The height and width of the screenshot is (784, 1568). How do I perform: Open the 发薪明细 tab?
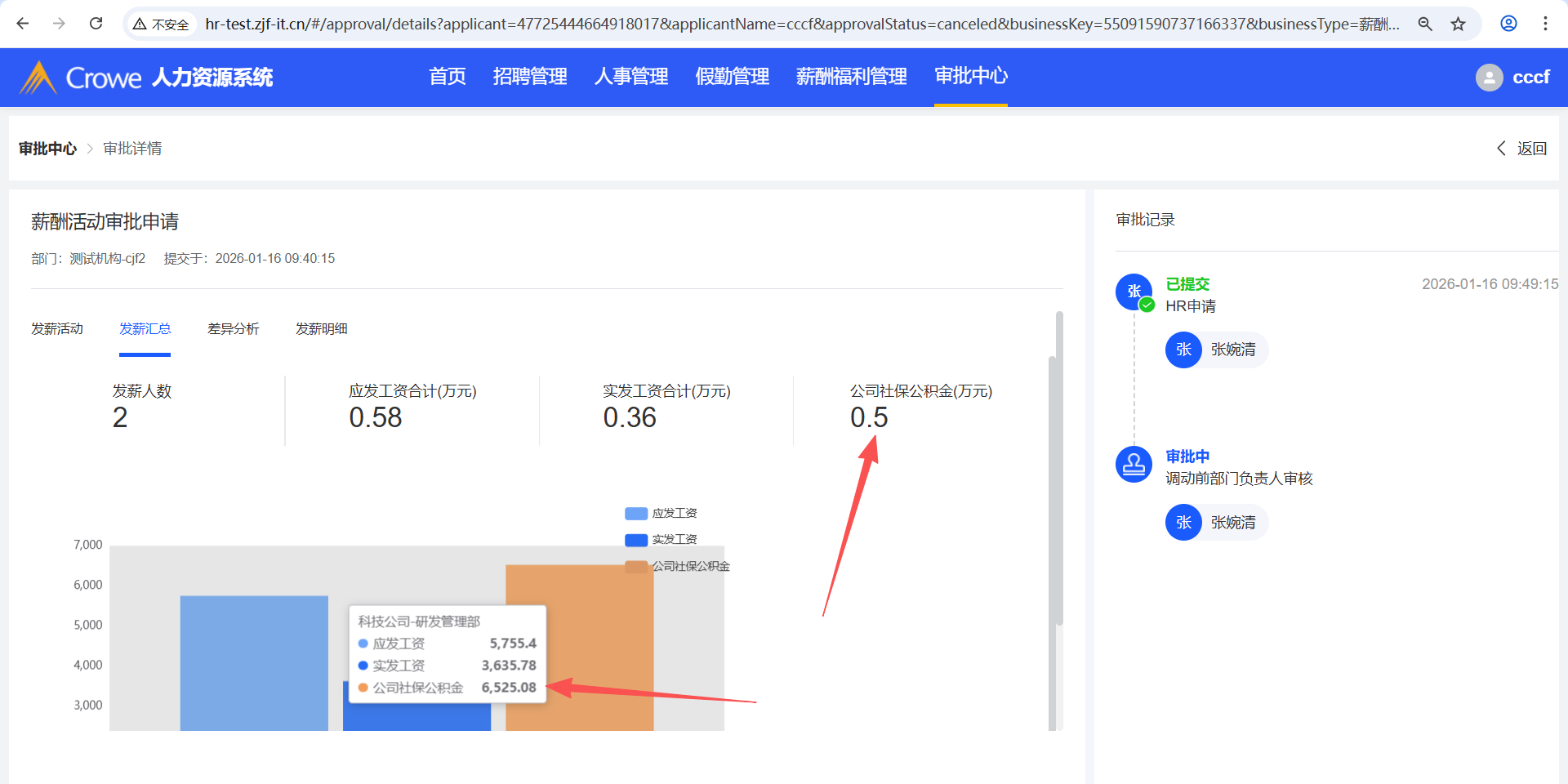[x=321, y=329]
